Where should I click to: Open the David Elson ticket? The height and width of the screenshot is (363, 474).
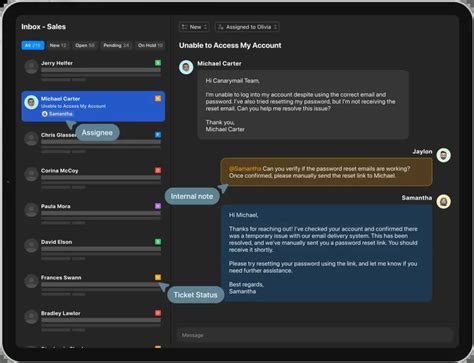pos(93,250)
